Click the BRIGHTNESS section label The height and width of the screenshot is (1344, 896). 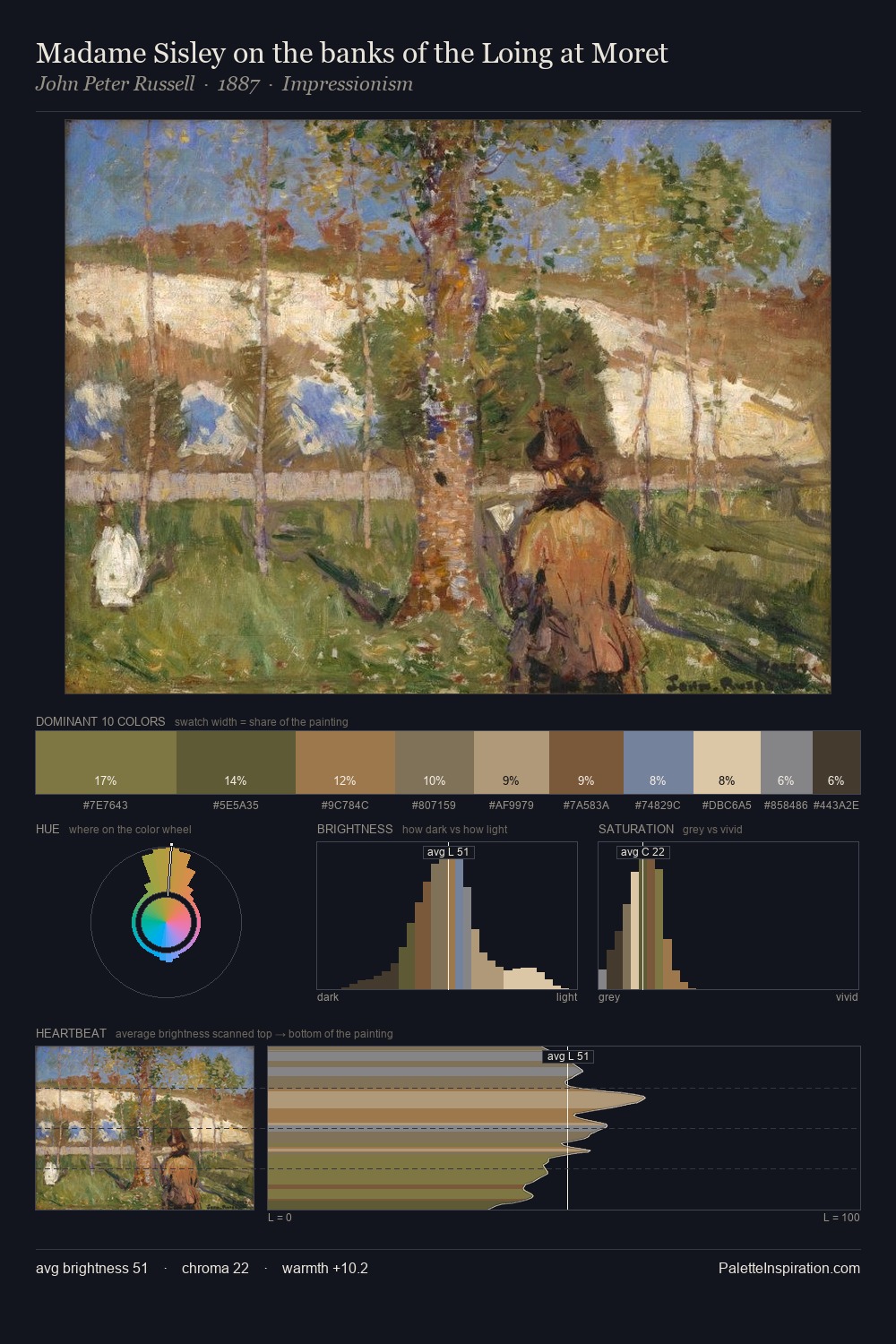click(355, 829)
